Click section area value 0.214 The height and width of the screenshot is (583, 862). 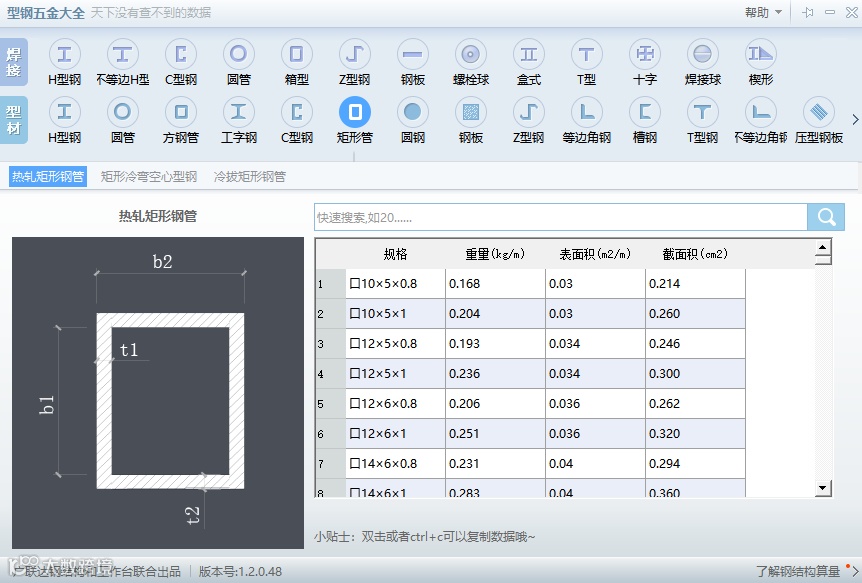point(695,284)
